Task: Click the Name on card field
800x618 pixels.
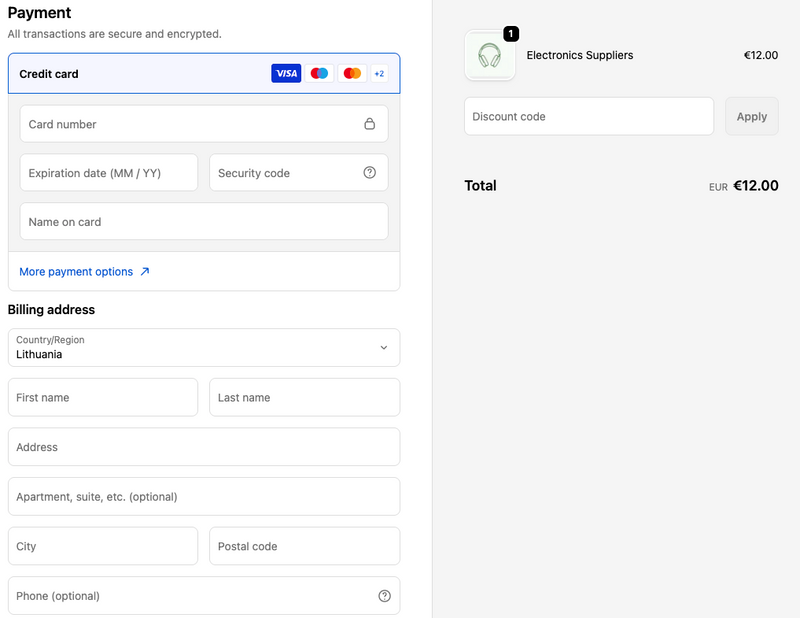Action: 204,221
